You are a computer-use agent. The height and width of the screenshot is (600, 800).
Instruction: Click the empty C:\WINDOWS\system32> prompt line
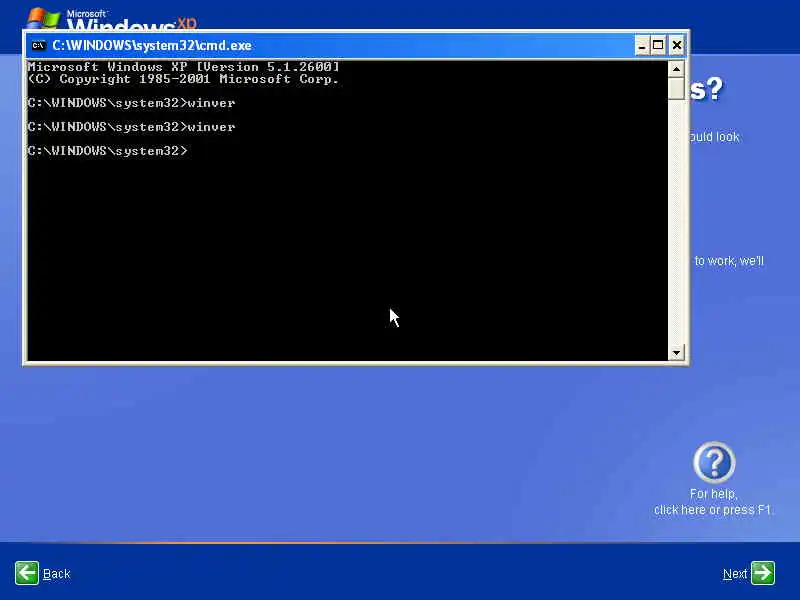pyautogui.click(x=108, y=151)
